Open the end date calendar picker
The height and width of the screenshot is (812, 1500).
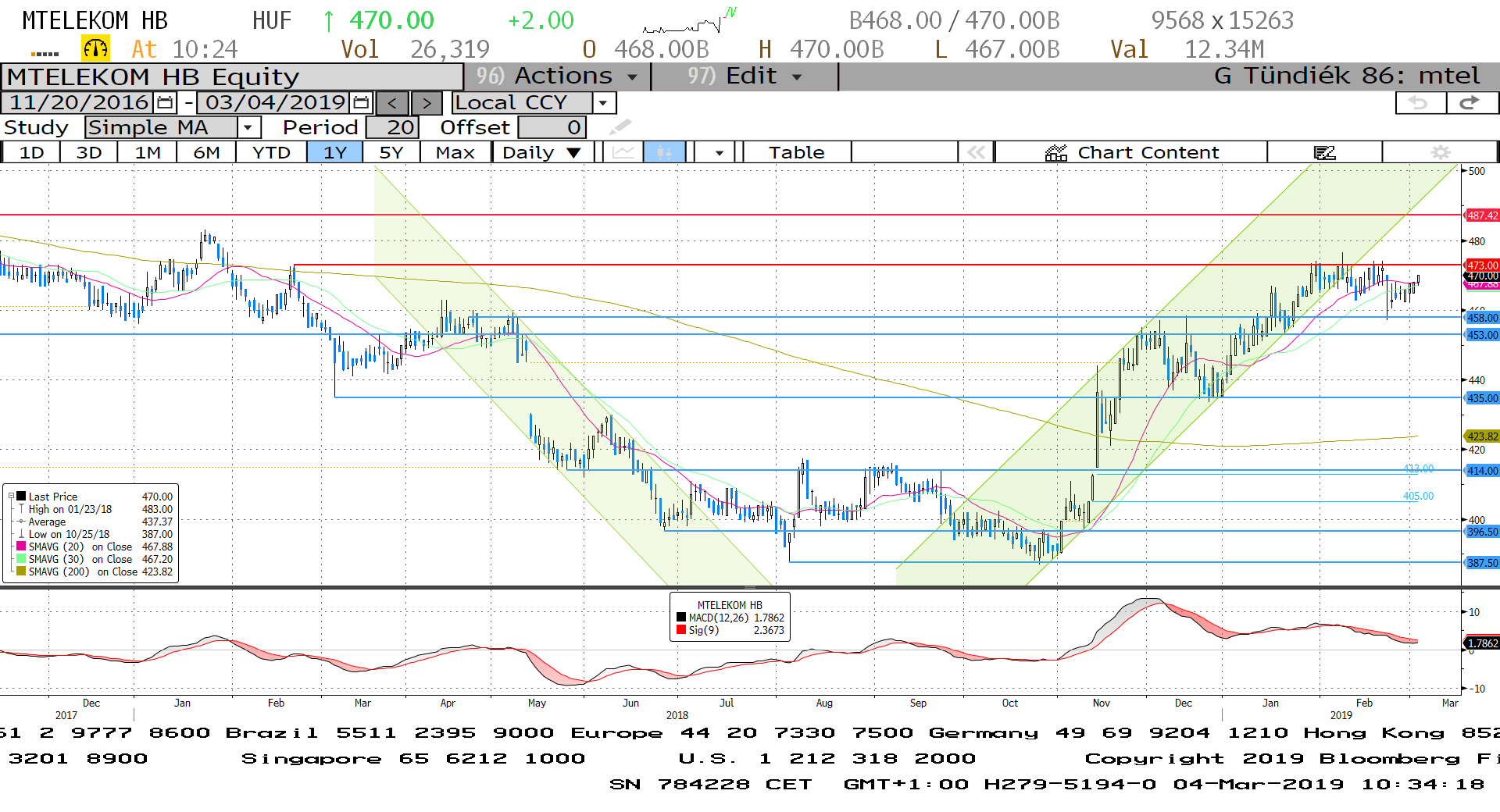click(361, 102)
